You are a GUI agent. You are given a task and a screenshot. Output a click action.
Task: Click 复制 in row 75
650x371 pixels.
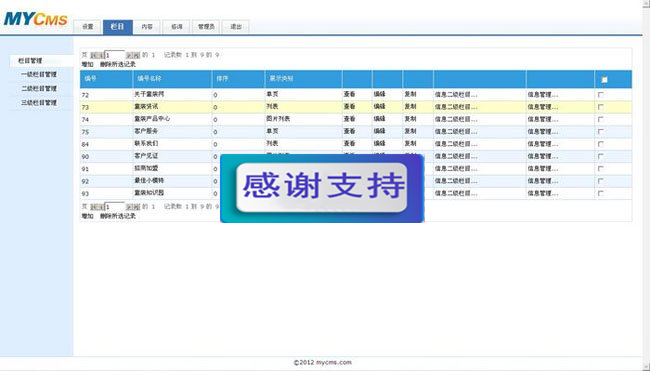(x=410, y=131)
